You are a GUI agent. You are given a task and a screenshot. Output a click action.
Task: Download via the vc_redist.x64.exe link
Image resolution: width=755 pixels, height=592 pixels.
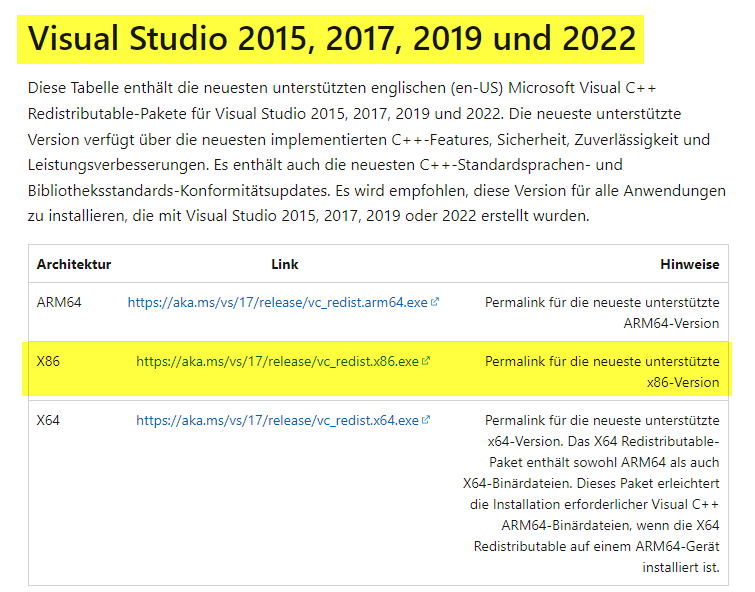tap(277, 422)
